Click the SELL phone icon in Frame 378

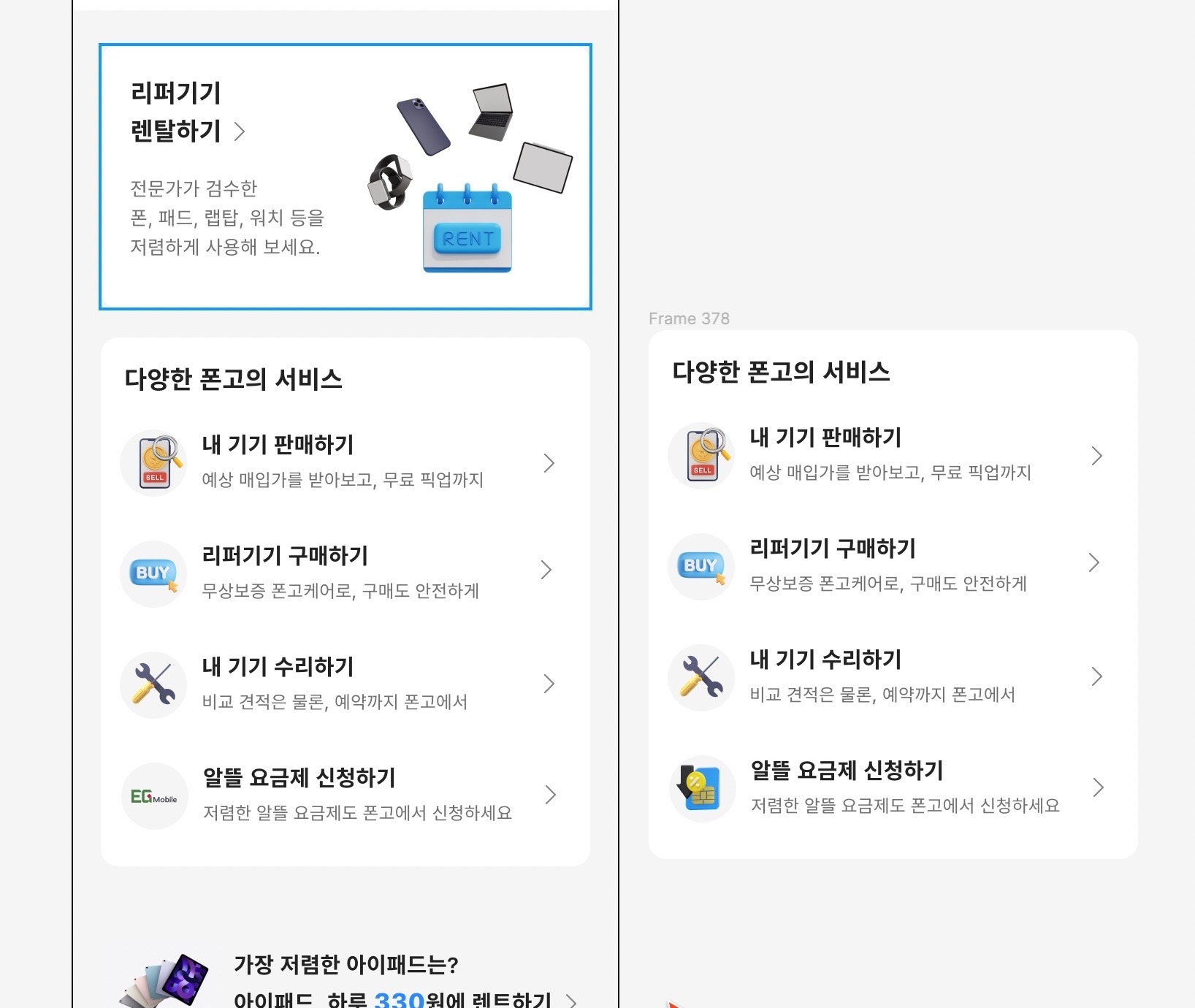pyautogui.click(x=701, y=456)
